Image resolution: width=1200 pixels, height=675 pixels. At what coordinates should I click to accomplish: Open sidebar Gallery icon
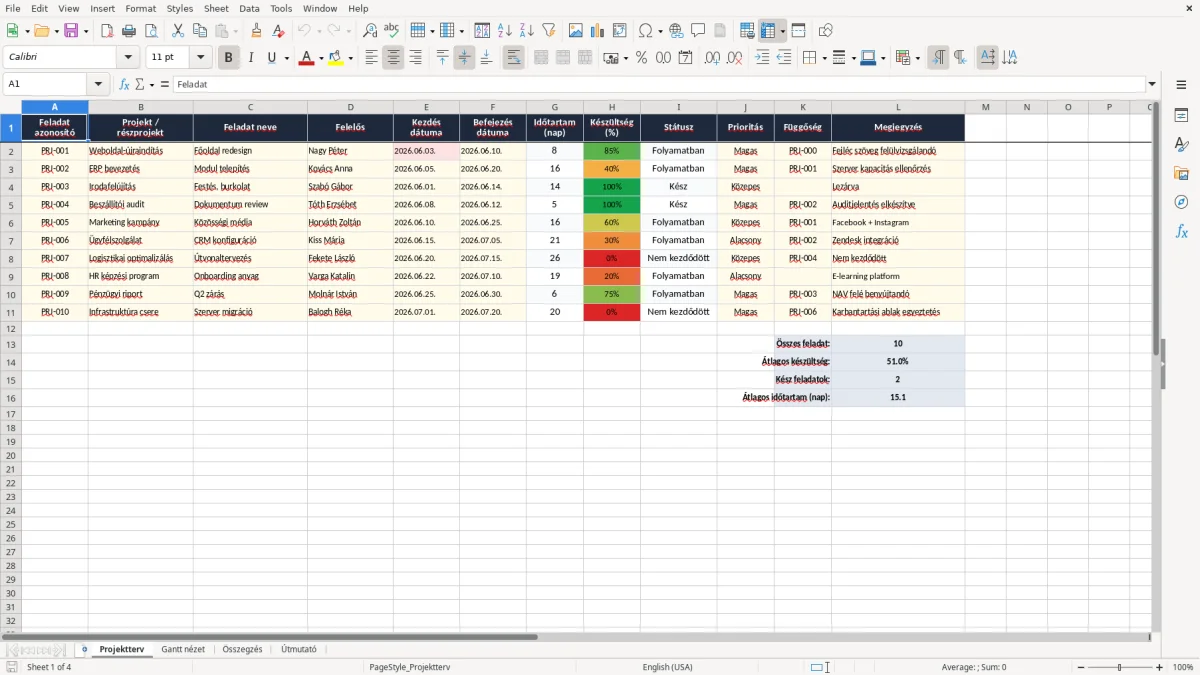tap(1181, 174)
